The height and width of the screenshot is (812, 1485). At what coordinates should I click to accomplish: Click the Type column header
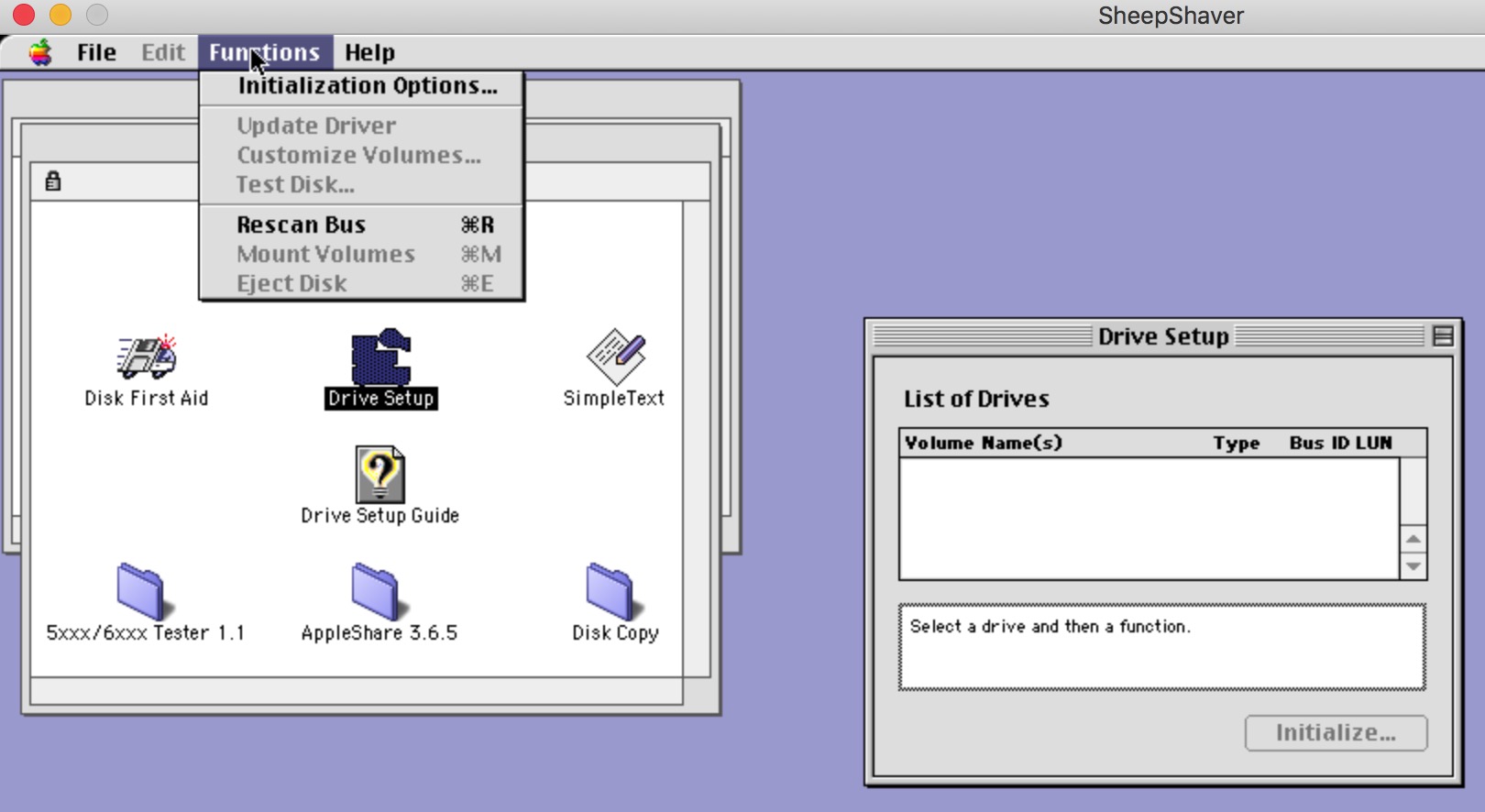(1237, 443)
